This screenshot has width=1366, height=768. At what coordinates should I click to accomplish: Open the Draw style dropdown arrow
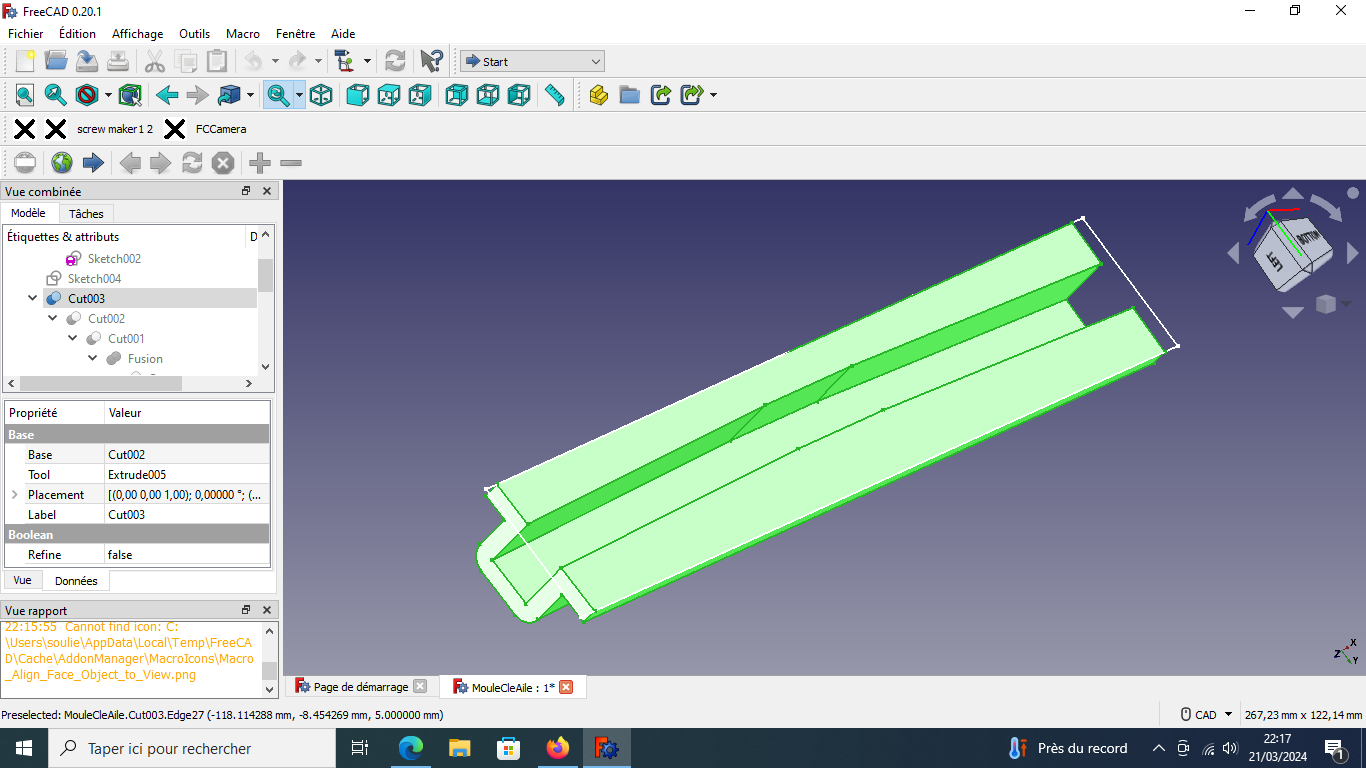coord(108,95)
